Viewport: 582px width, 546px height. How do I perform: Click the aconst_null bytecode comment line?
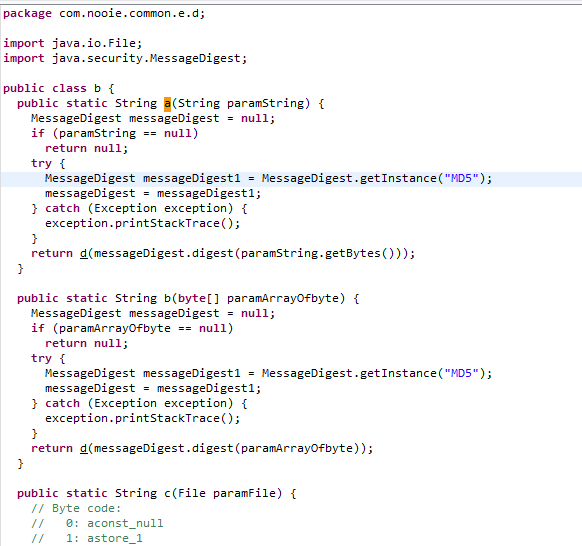pyautogui.click(x=97, y=523)
